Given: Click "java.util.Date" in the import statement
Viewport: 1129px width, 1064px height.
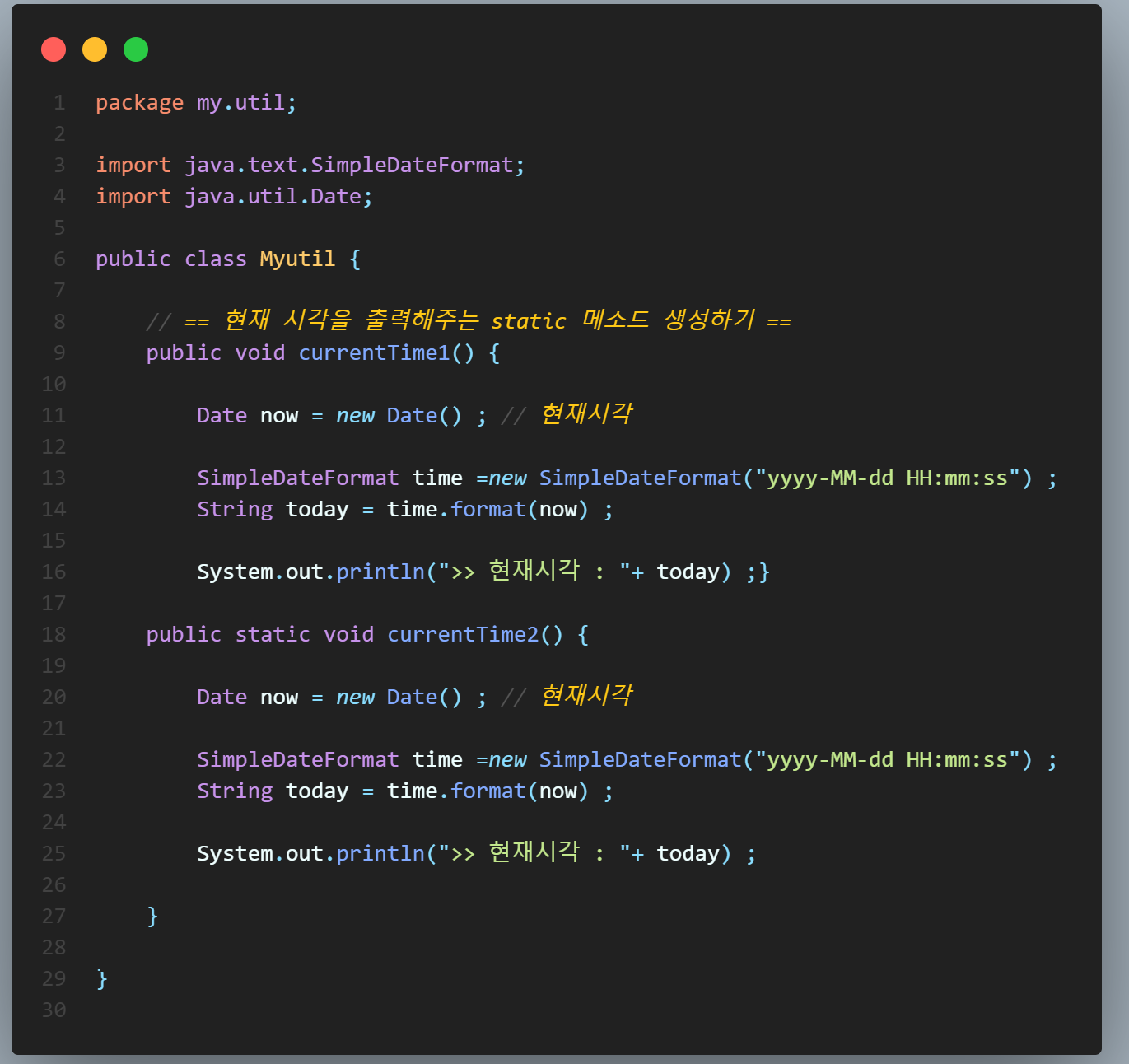Looking at the screenshot, I should (273, 197).
